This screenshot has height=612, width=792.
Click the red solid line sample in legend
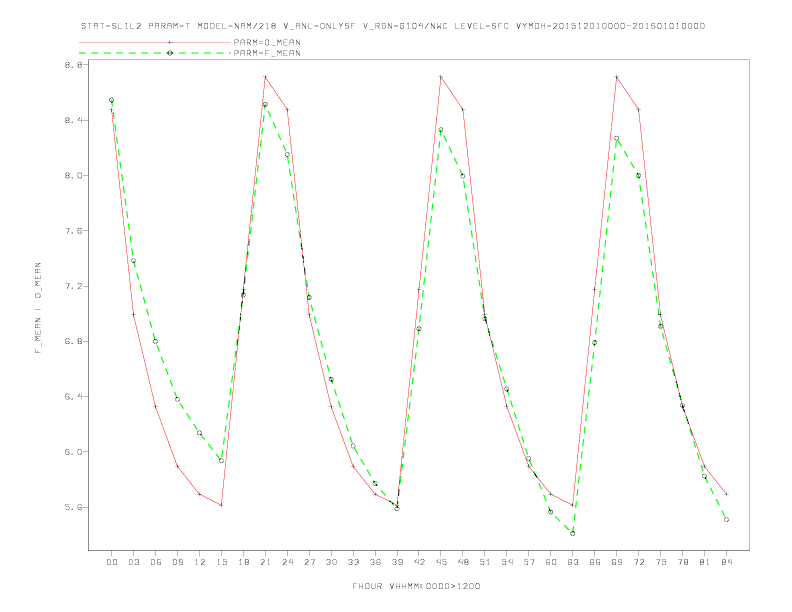(x=155, y=42)
